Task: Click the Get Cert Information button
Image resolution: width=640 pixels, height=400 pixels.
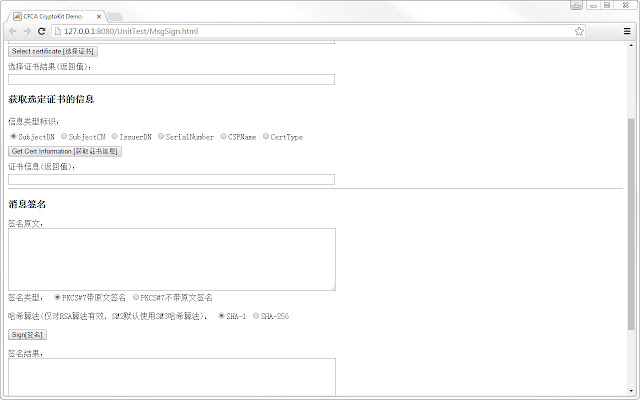Action: pyautogui.click(x=65, y=151)
